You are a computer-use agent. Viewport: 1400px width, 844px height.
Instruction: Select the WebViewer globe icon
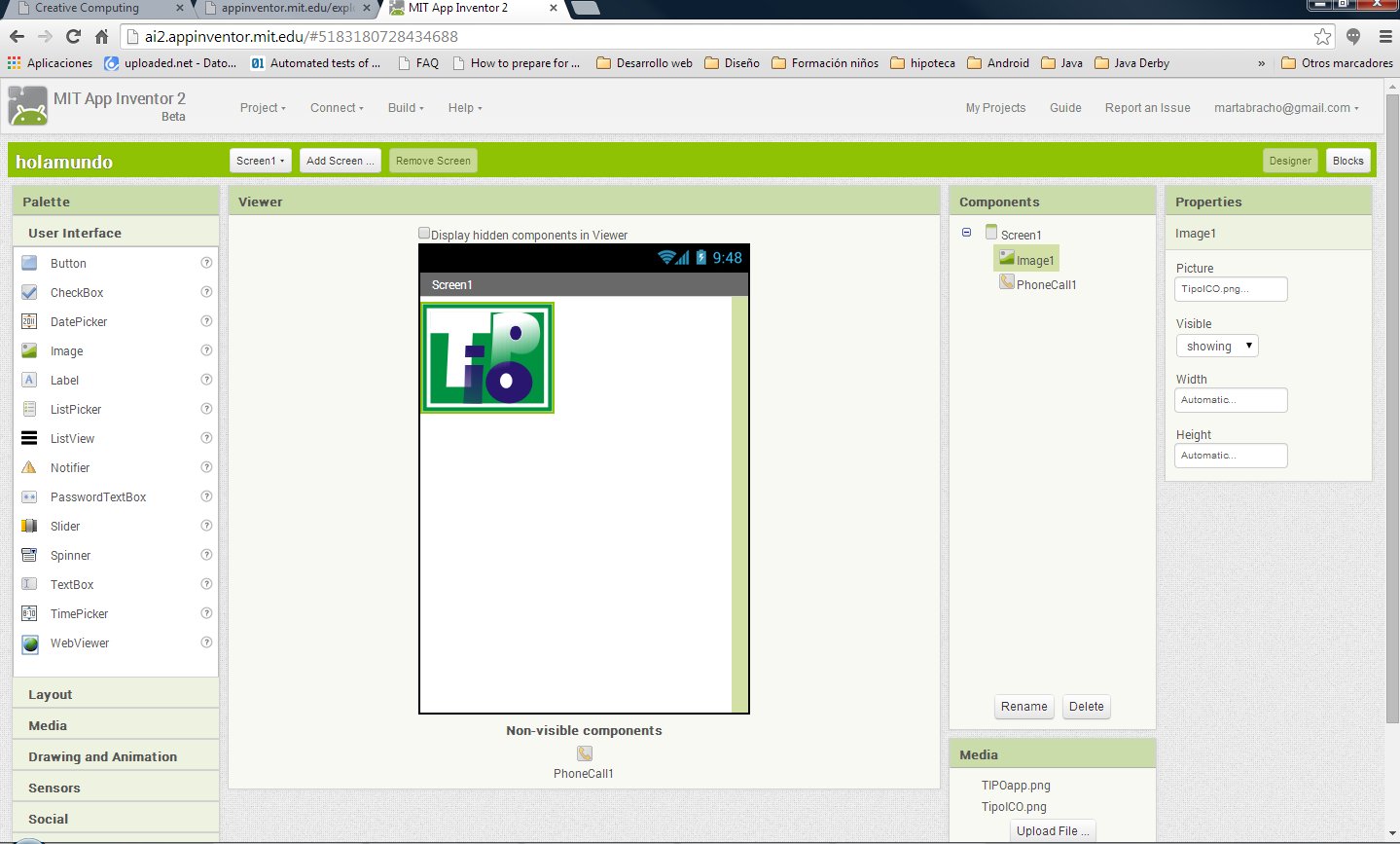click(x=30, y=643)
